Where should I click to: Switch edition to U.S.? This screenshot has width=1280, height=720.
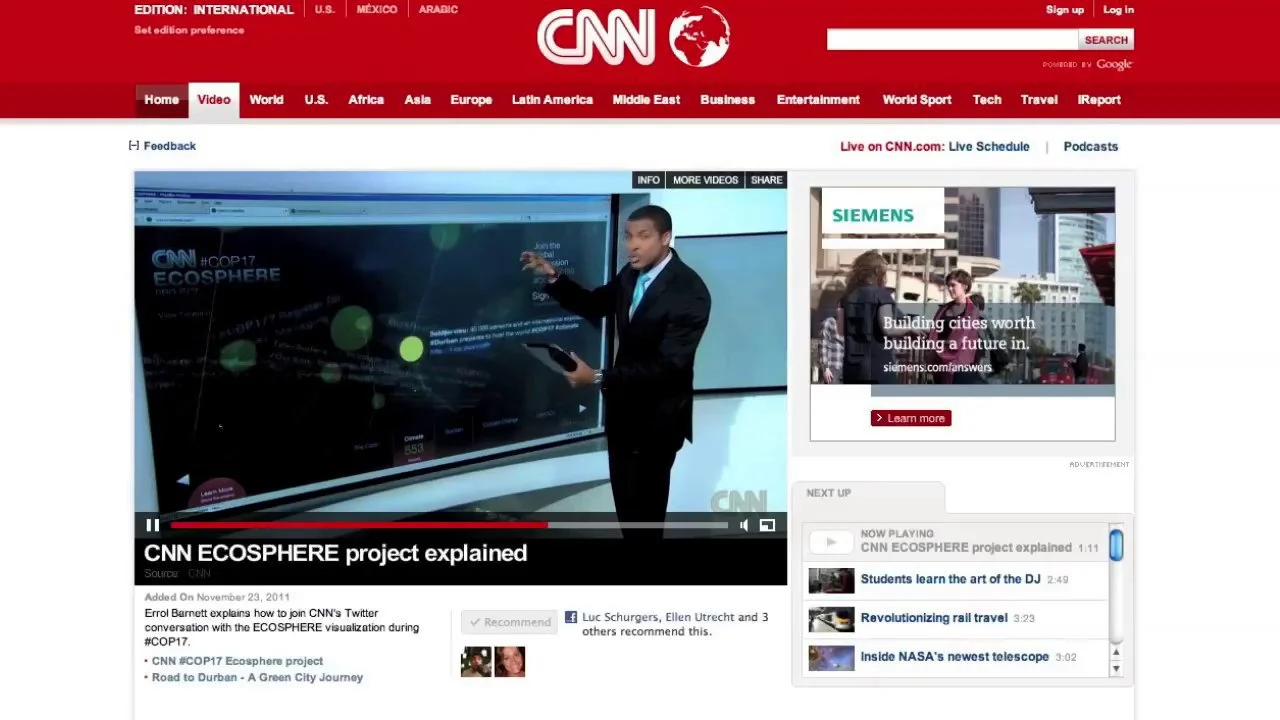tap(325, 9)
